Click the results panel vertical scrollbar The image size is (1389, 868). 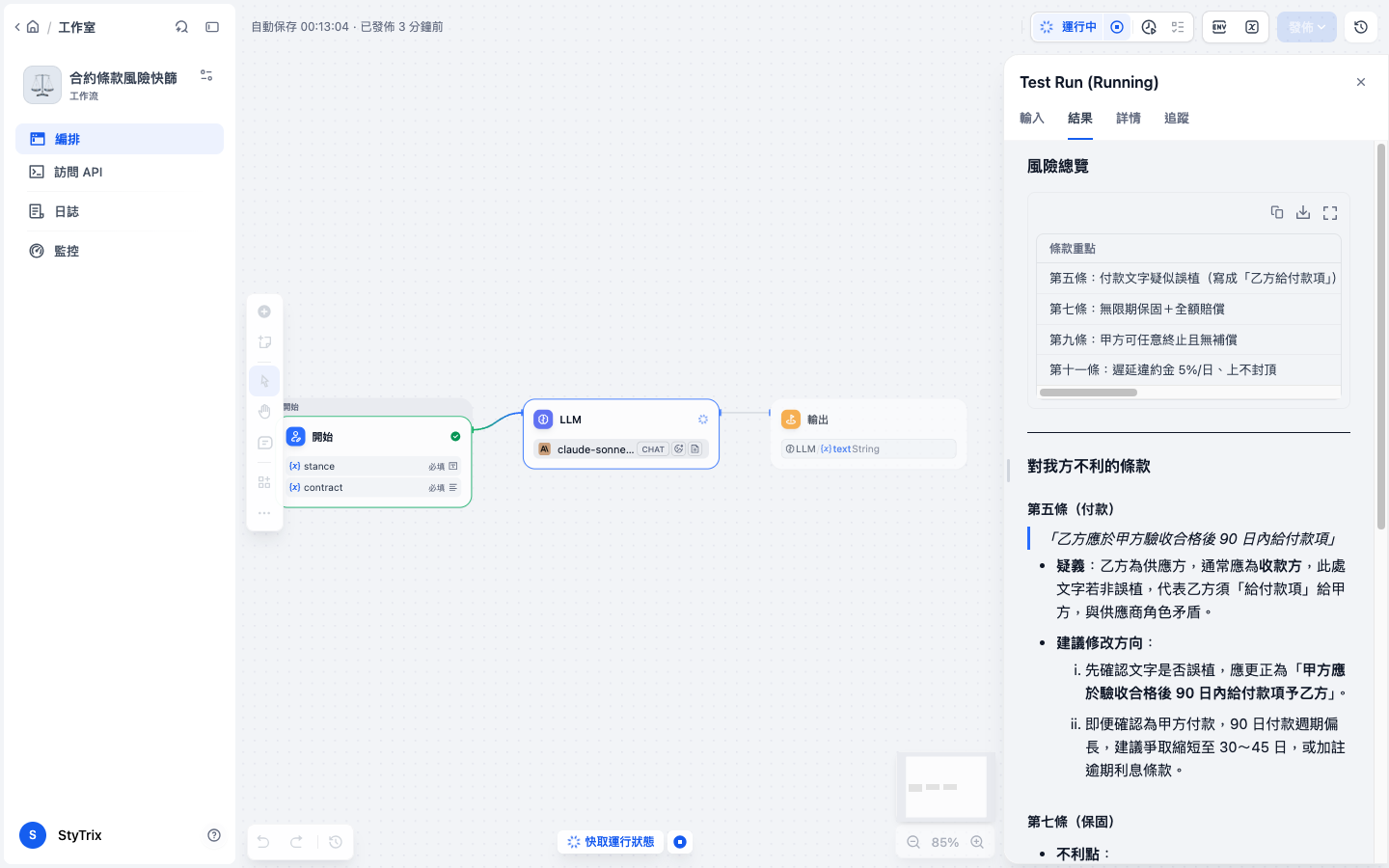[1381, 337]
